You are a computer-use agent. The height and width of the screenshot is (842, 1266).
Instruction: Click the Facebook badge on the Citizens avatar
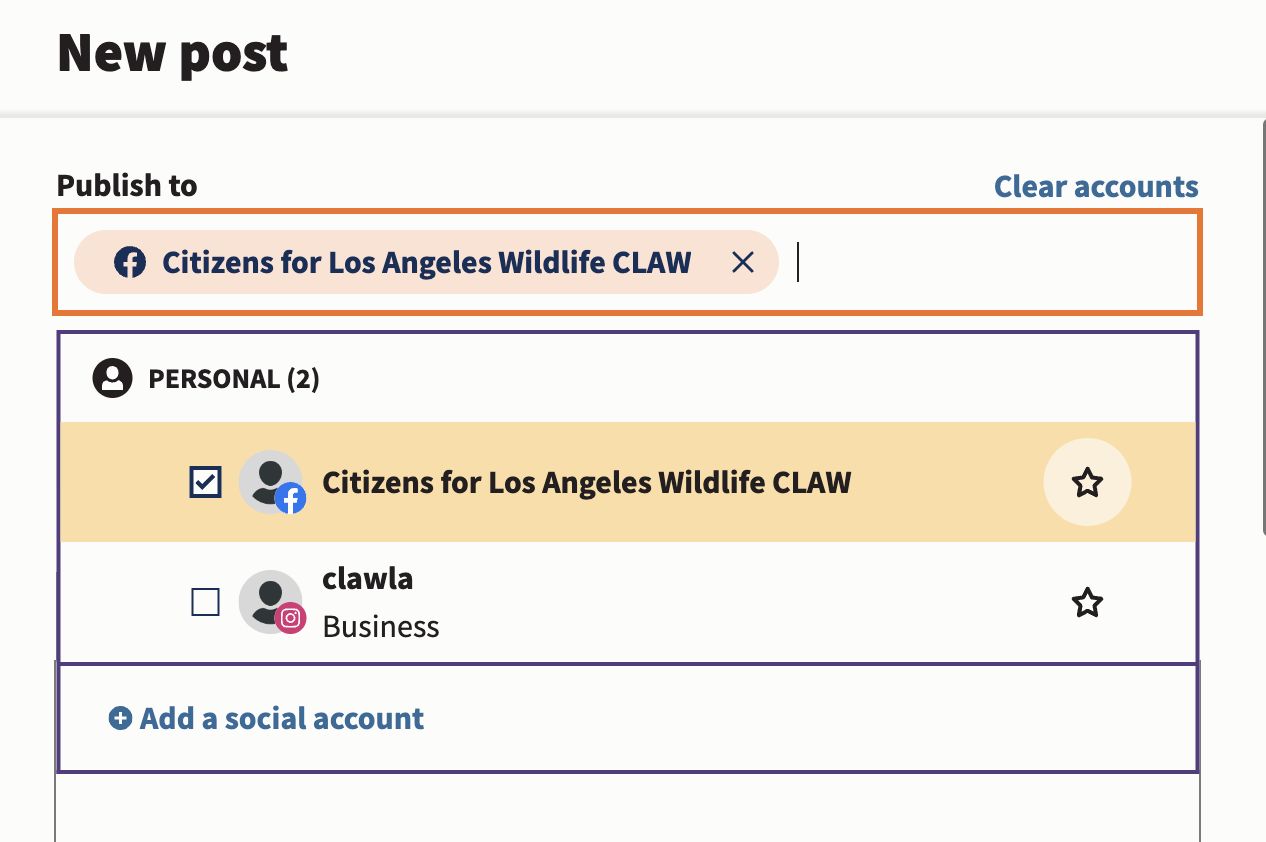coord(290,498)
